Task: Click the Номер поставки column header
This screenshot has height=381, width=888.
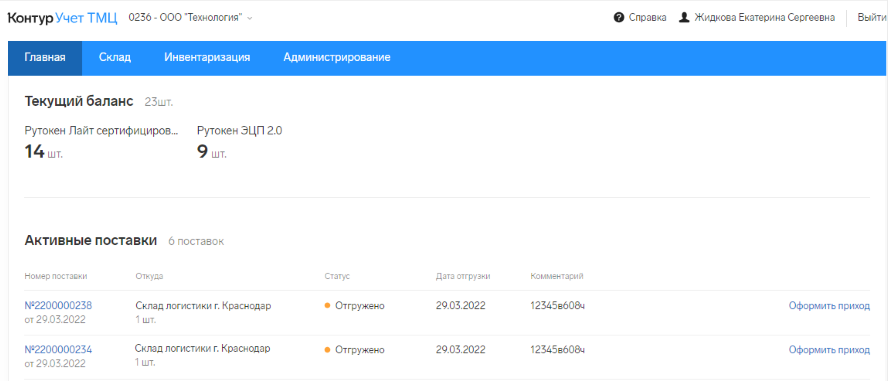Action: pyautogui.click(x=56, y=276)
